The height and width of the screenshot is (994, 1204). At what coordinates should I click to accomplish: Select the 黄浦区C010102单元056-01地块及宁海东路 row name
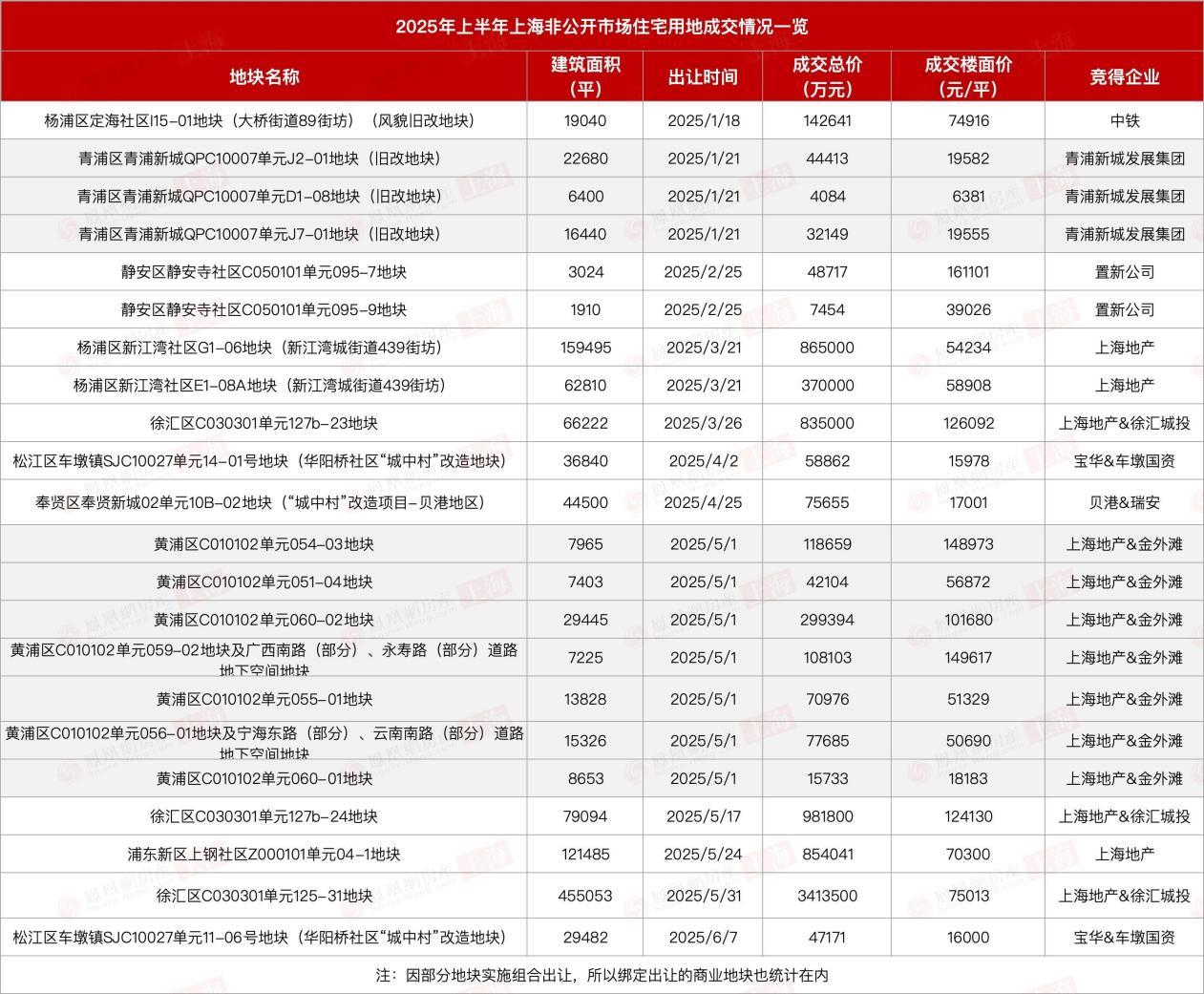pyautogui.click(x=264, y=741)
